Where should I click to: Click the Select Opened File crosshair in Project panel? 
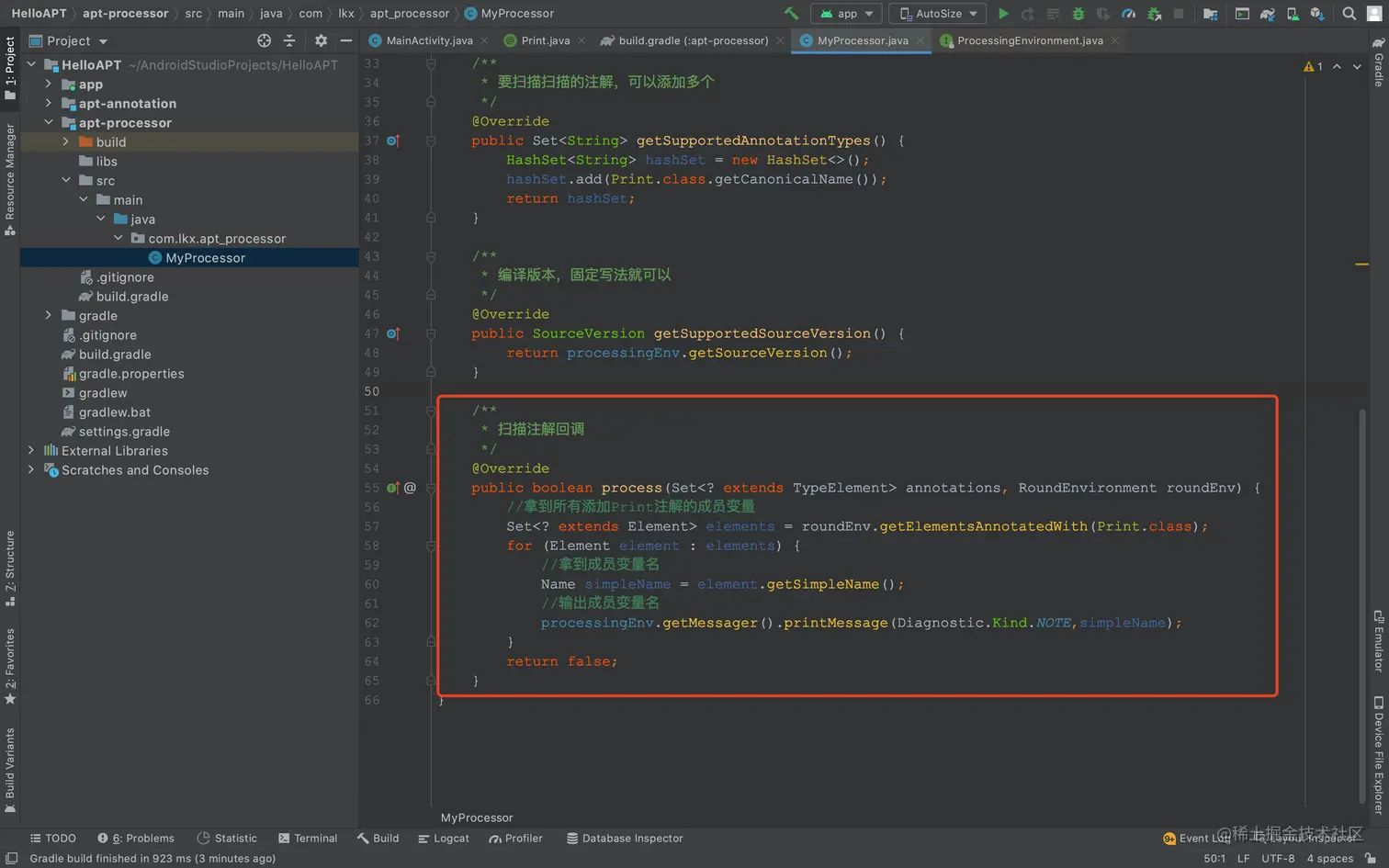(x=264, y=40)
